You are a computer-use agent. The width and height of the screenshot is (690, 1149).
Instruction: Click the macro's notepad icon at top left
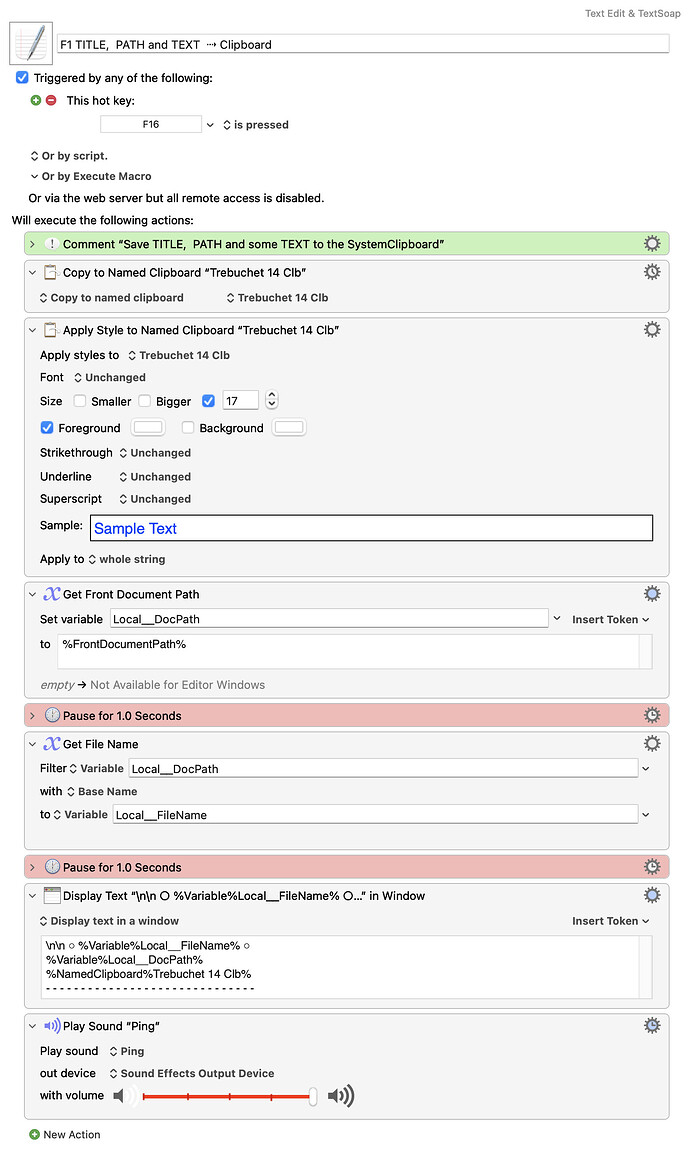click(30, 40)
